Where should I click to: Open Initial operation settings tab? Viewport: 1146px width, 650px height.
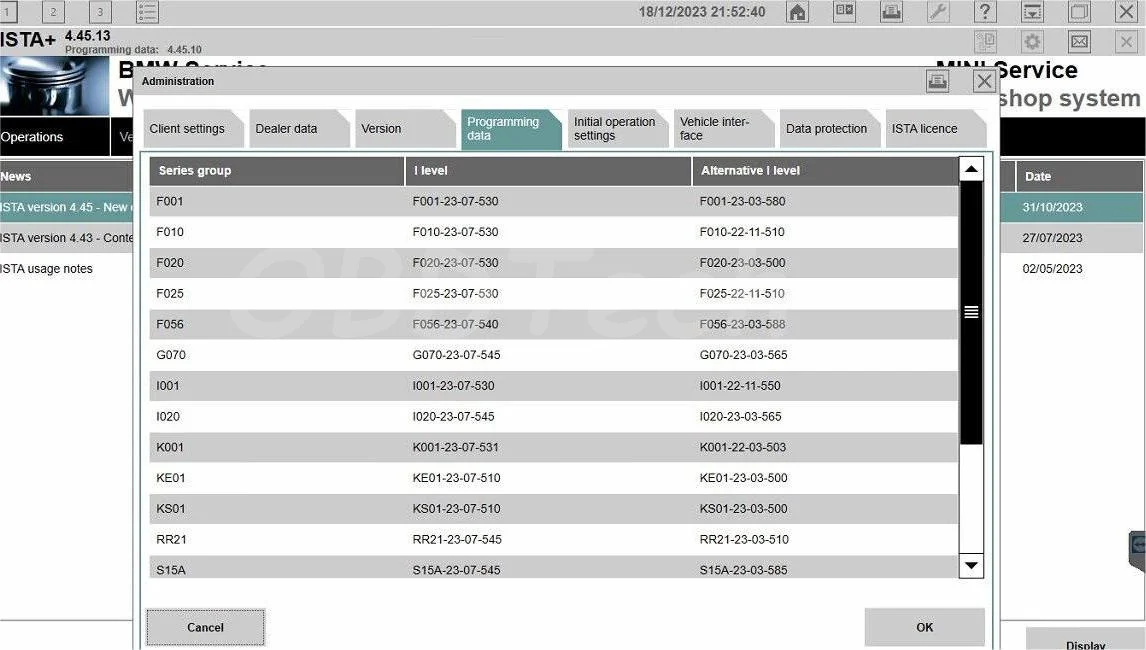tap(618, 129)
